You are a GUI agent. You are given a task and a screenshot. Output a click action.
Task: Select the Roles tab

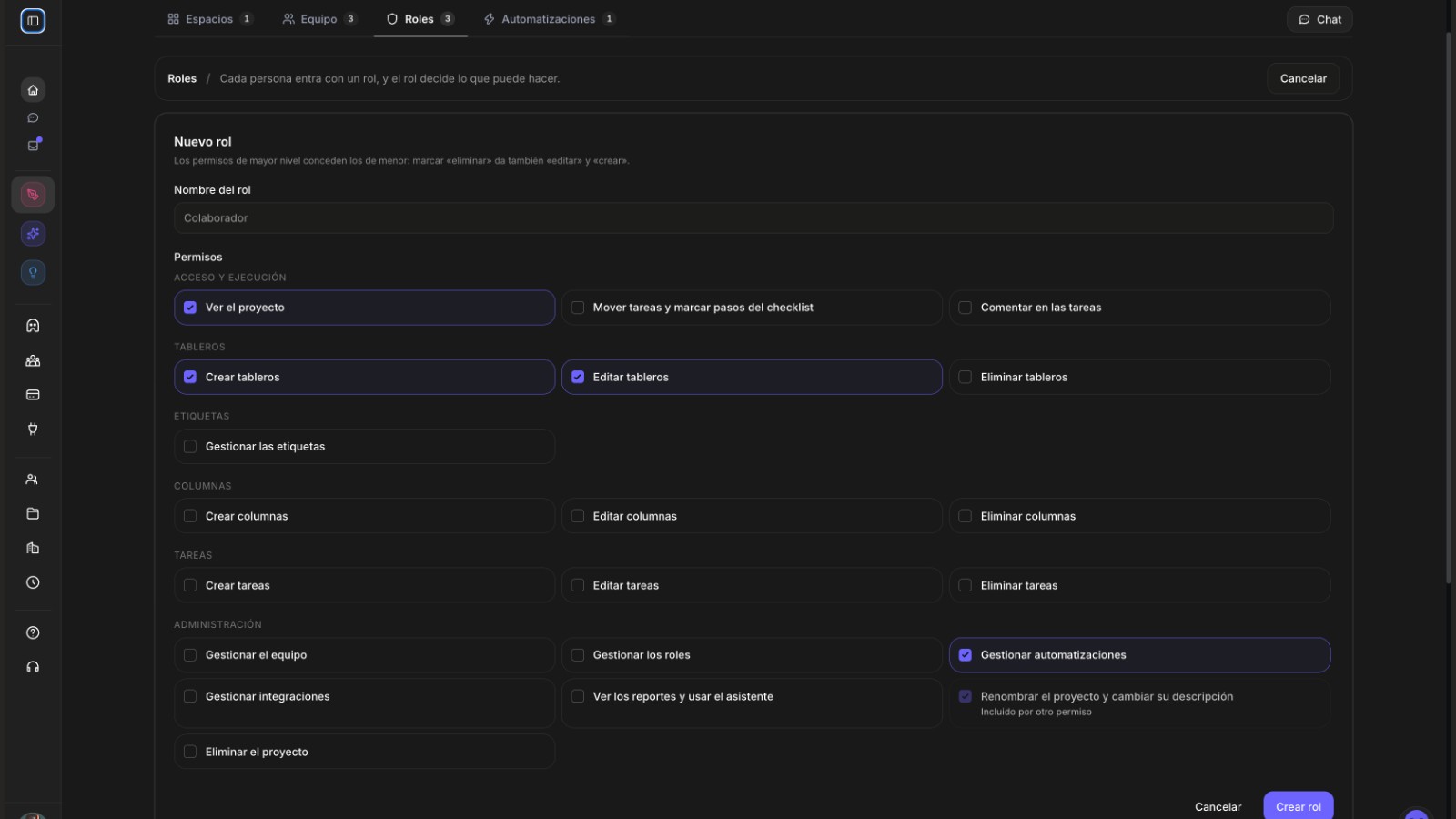click(420, 19)
